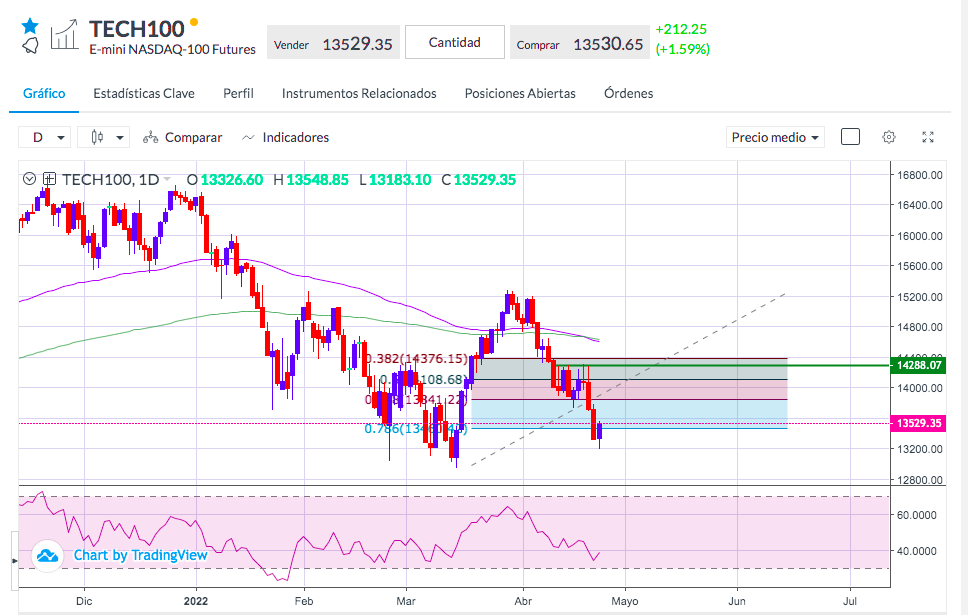Click the pink 13529.35 current price label

917,424
